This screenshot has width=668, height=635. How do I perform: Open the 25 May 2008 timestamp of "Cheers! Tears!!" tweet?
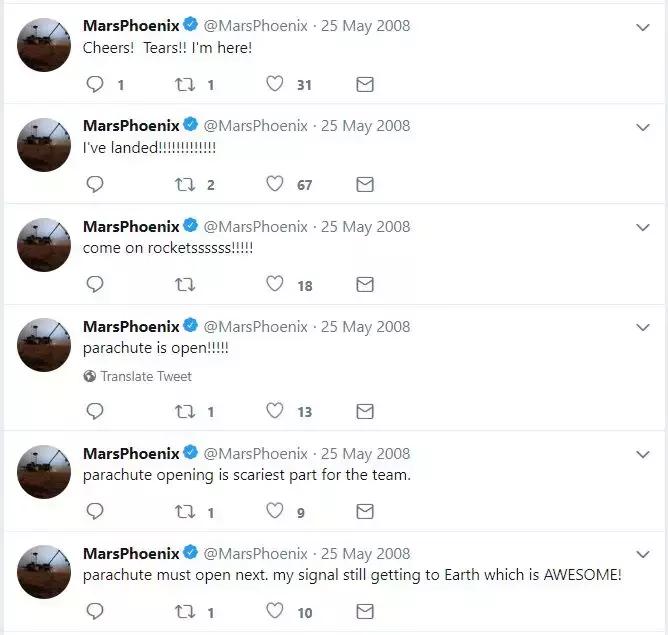pyautogui.click(x=366, y=26)
